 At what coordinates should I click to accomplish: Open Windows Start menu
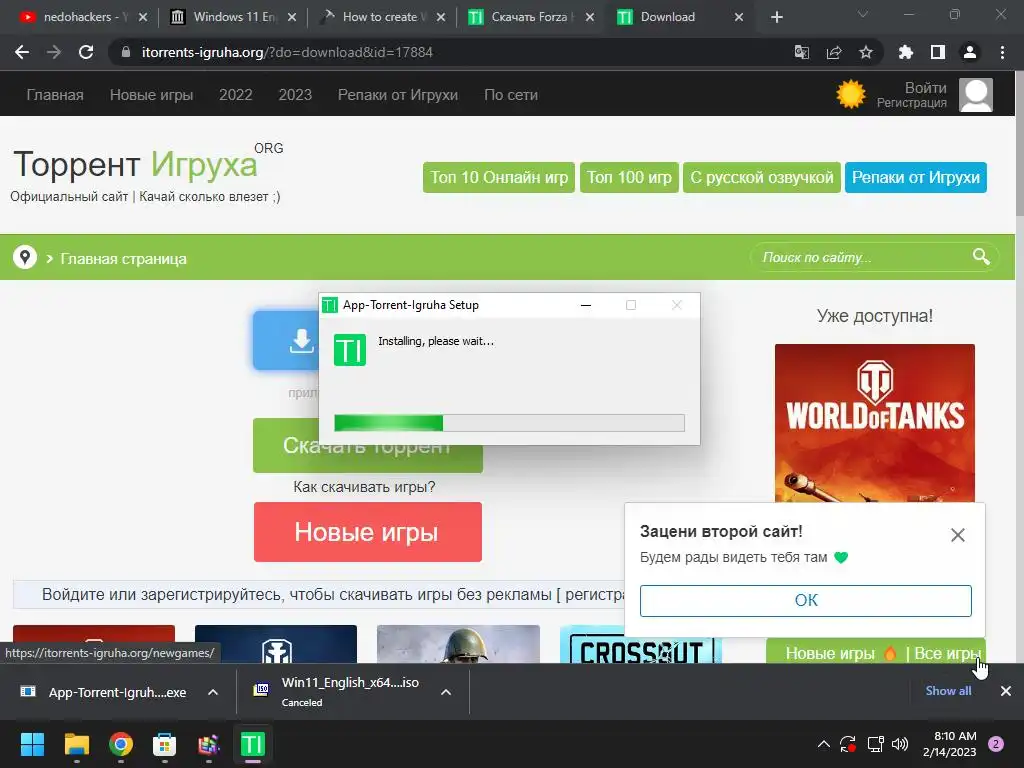tap(32, 744)
